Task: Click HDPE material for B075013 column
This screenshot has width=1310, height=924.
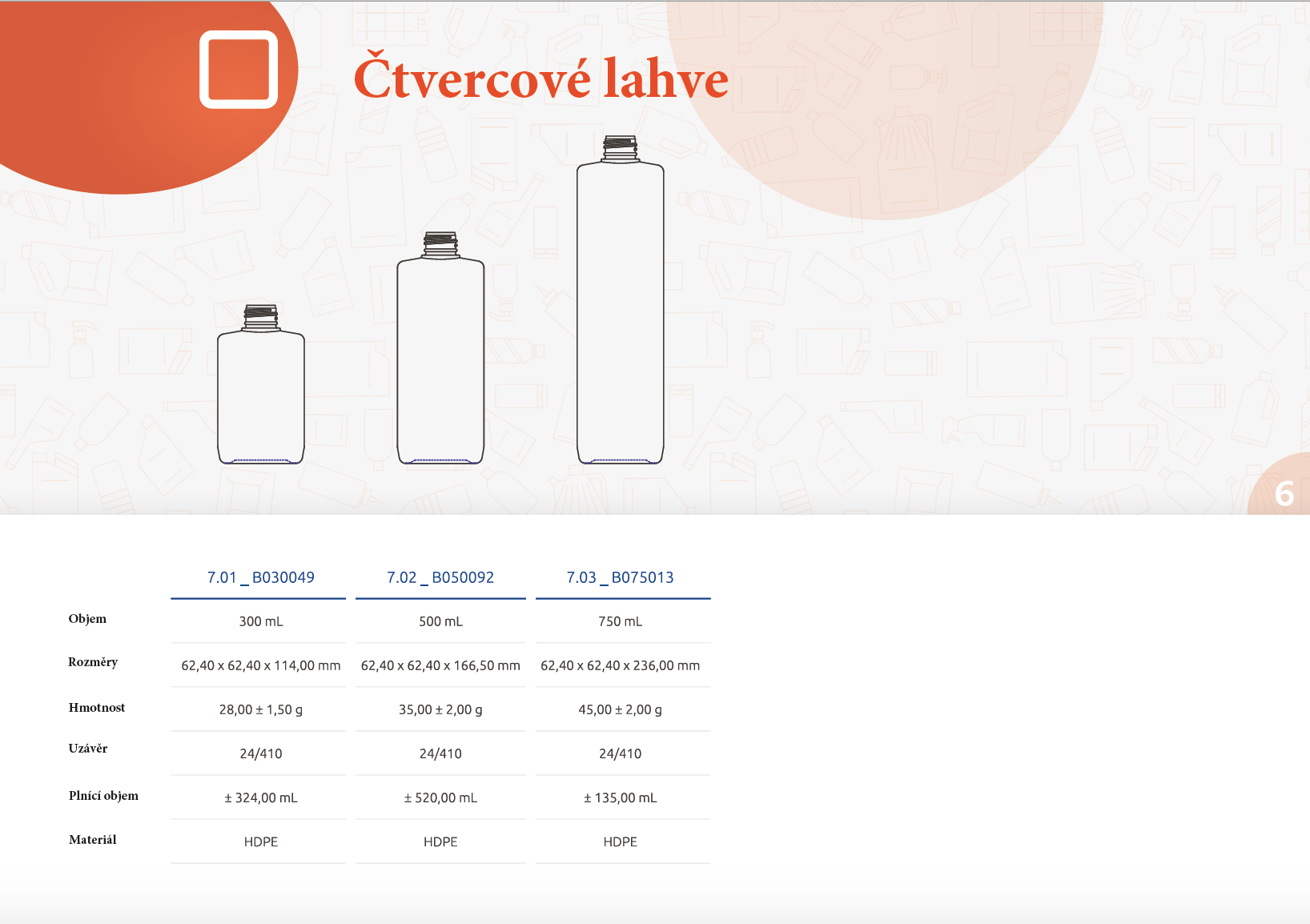Action: (x=621, y=842)
